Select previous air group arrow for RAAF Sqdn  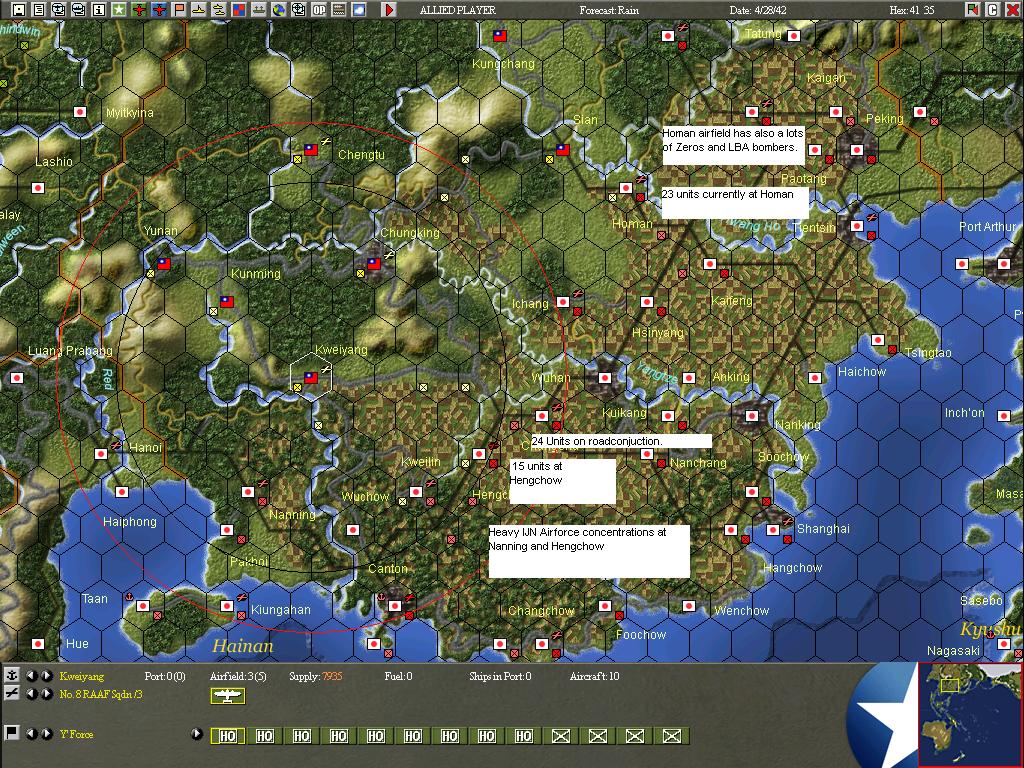pos(32,694)
